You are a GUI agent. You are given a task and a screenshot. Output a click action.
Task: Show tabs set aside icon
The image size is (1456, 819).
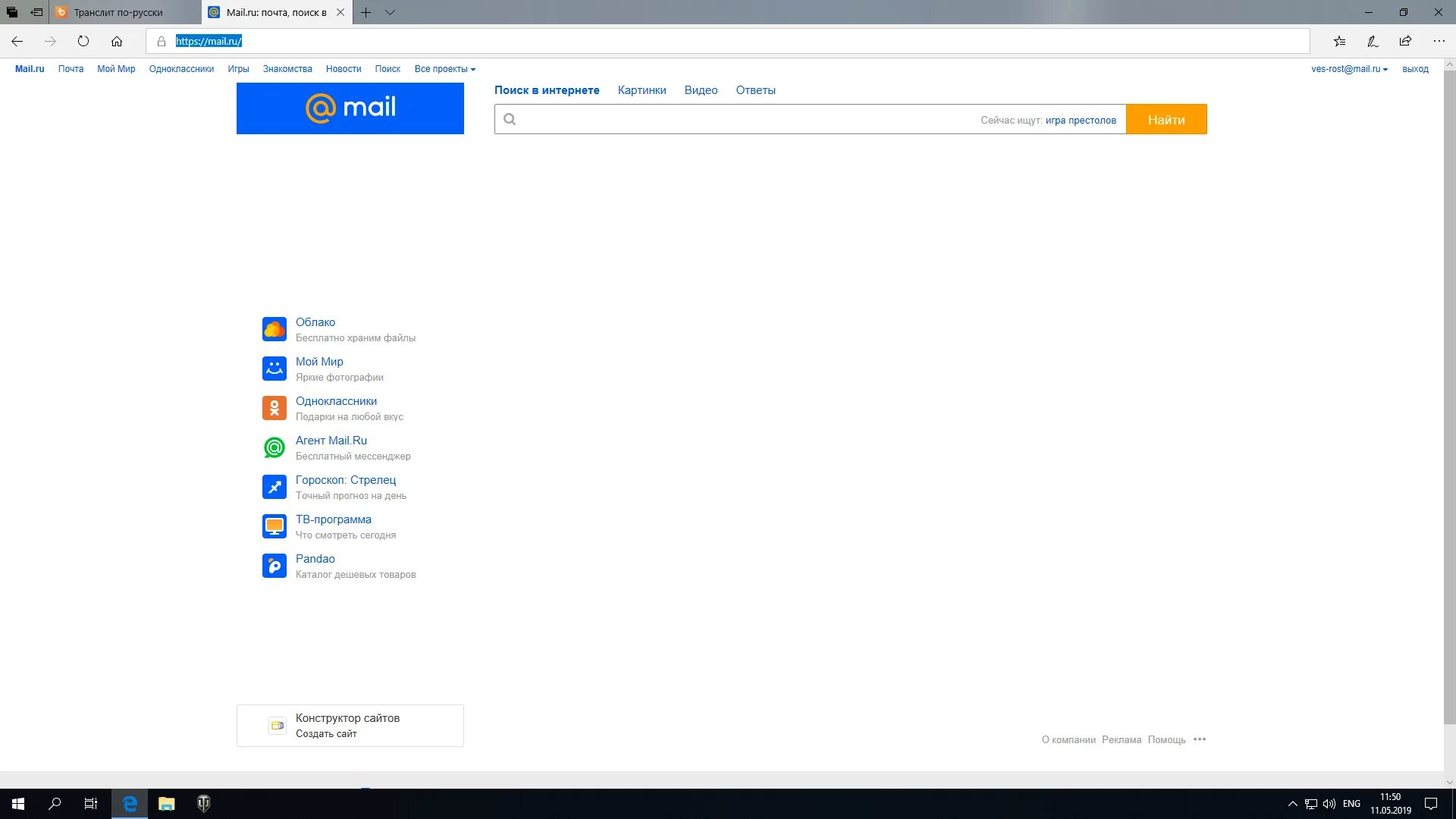[12, 12]
